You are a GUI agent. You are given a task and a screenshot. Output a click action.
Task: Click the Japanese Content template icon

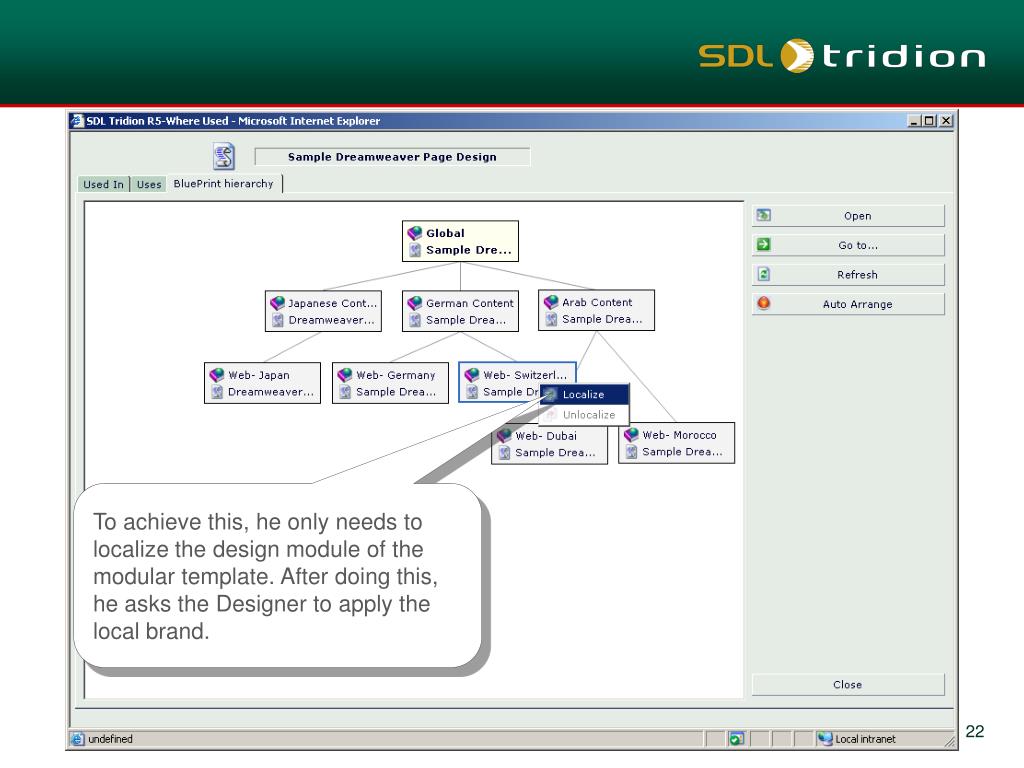coord(278,320)
